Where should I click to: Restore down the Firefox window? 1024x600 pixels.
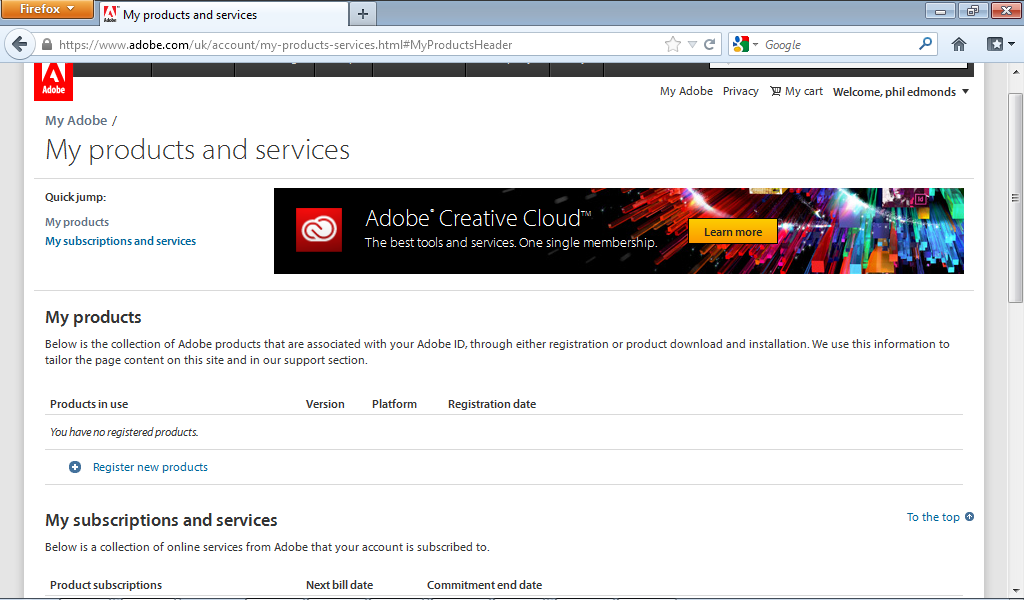click(973, 10)
